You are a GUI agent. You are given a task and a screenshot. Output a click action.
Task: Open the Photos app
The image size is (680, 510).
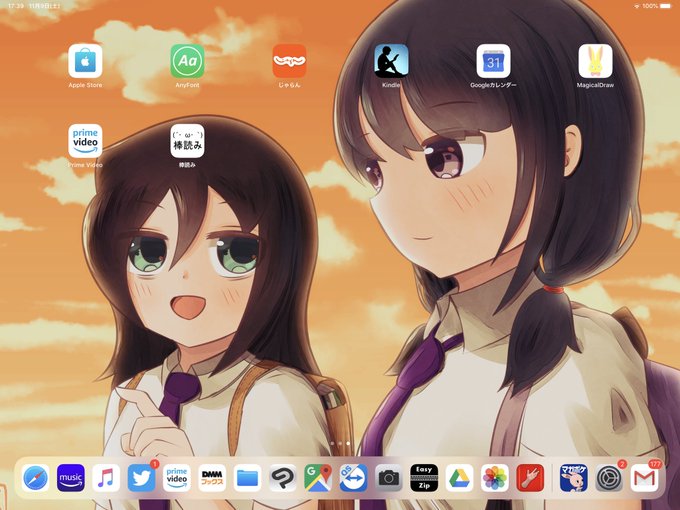pyautogui.click(x=495, y=478)
